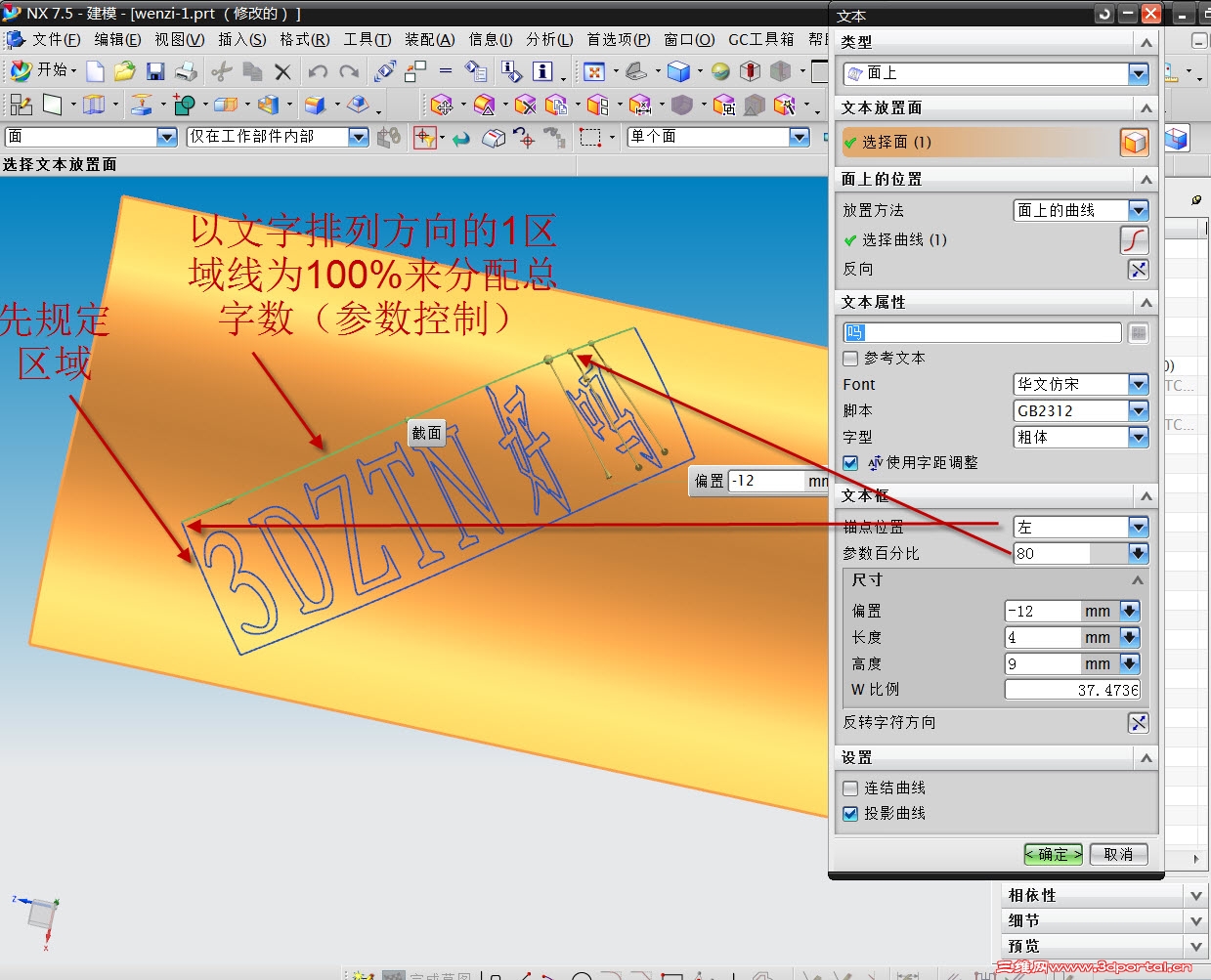Click the Fit view icon

(x=593, y=71)
